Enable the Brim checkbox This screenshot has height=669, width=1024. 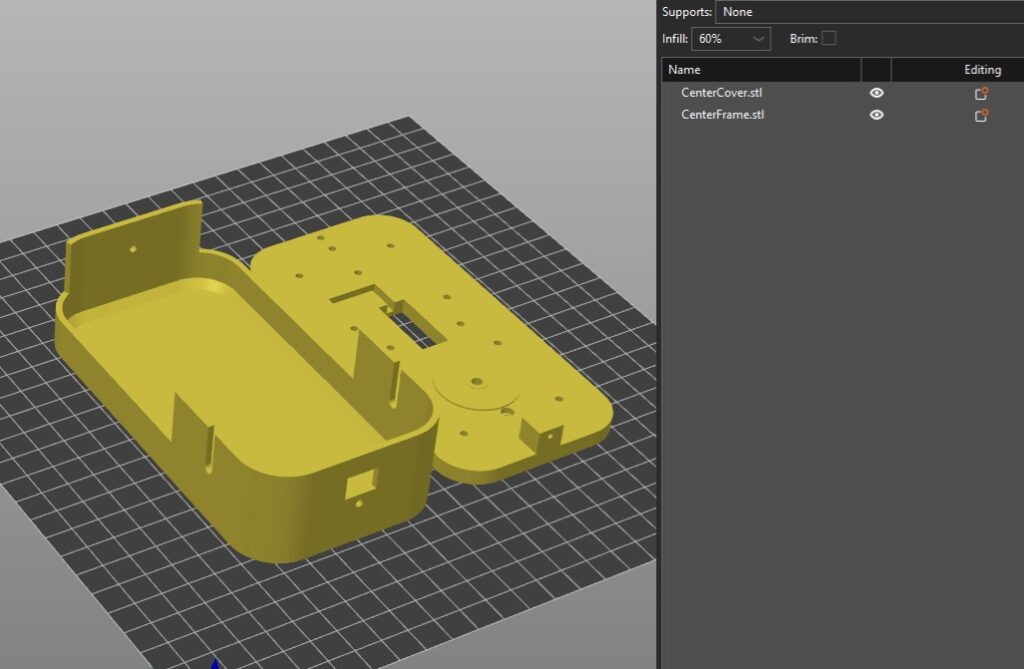coord(828,39)
